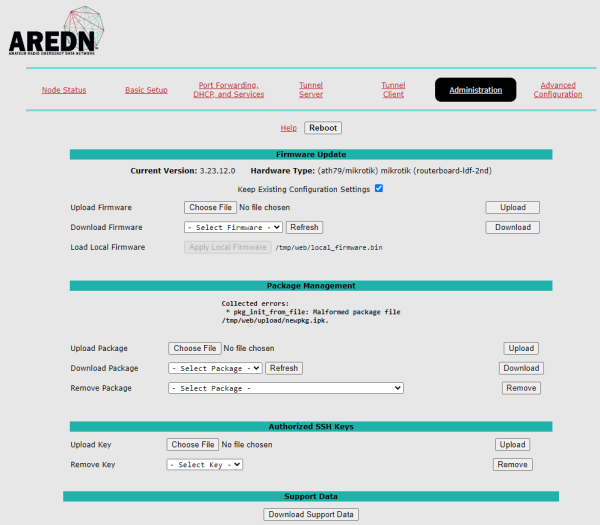Screen dimensions: 600x525
Task: Choose File for Upload Firmware
Action: [x=210, y=207]
